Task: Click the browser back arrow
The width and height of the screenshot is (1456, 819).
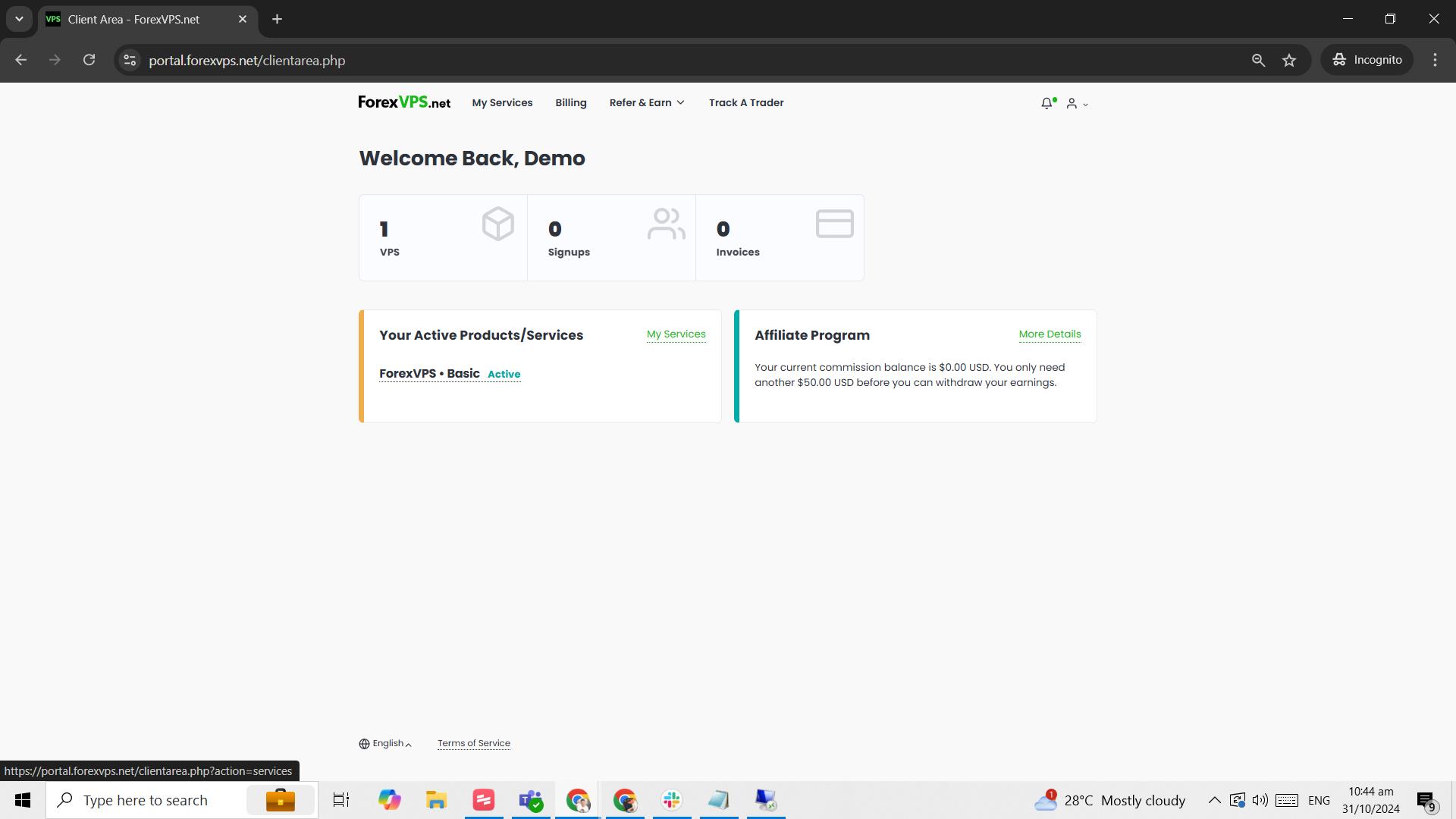Action: [21, 60]
